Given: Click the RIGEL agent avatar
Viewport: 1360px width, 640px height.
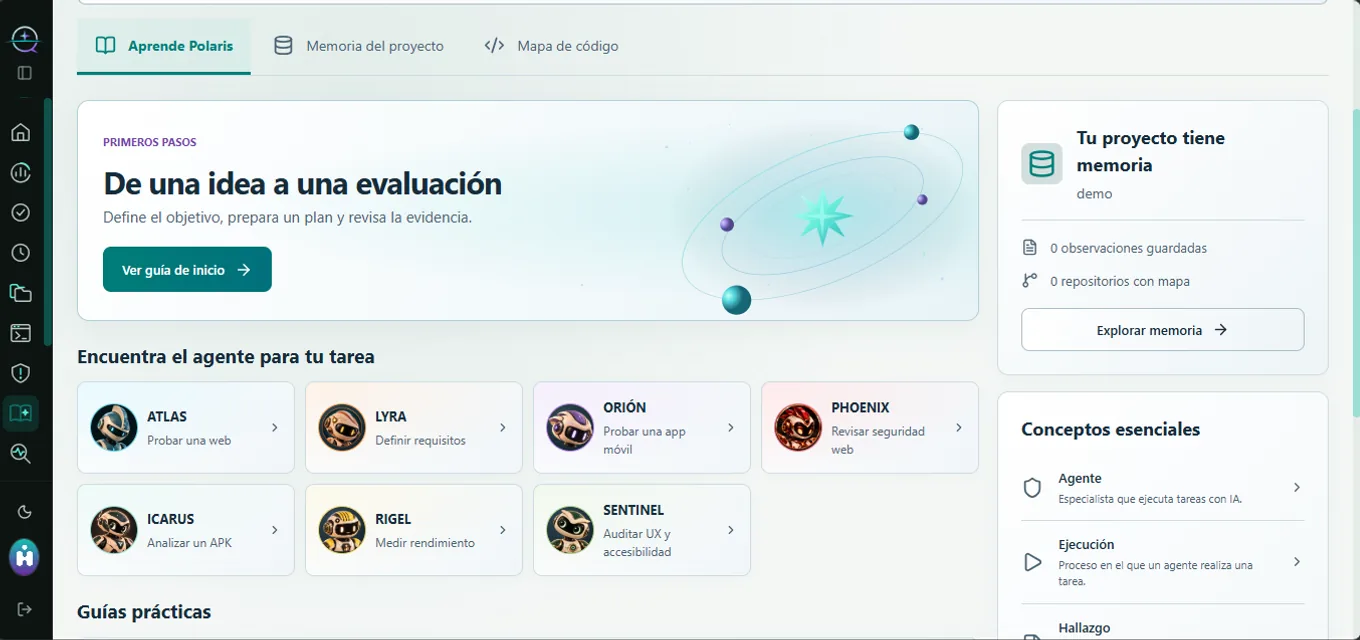Looking at the screenshot, I should (342, 530).
